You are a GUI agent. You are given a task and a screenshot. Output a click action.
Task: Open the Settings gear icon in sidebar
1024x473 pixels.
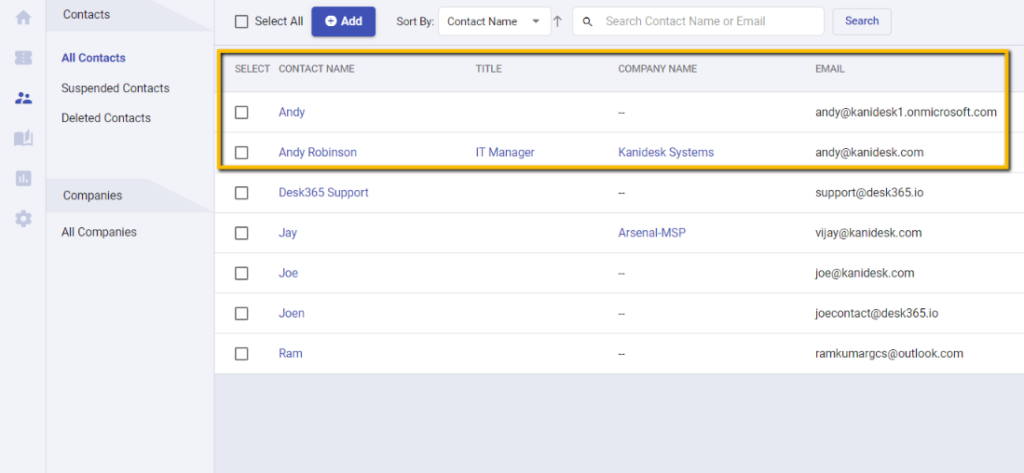(24, 219)
